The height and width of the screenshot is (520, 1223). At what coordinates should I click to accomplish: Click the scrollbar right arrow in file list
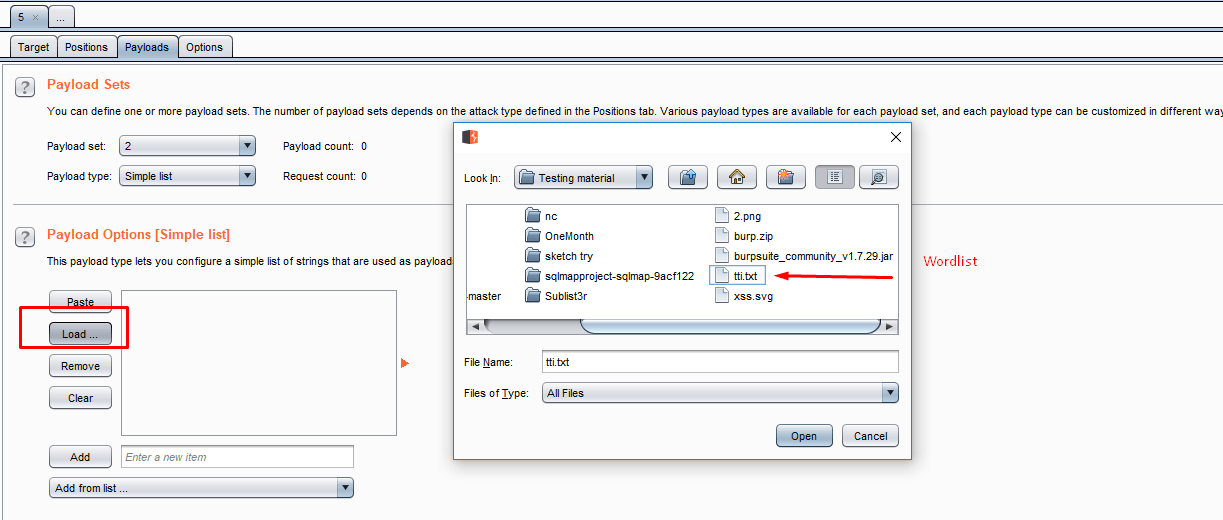coord(890,326)
